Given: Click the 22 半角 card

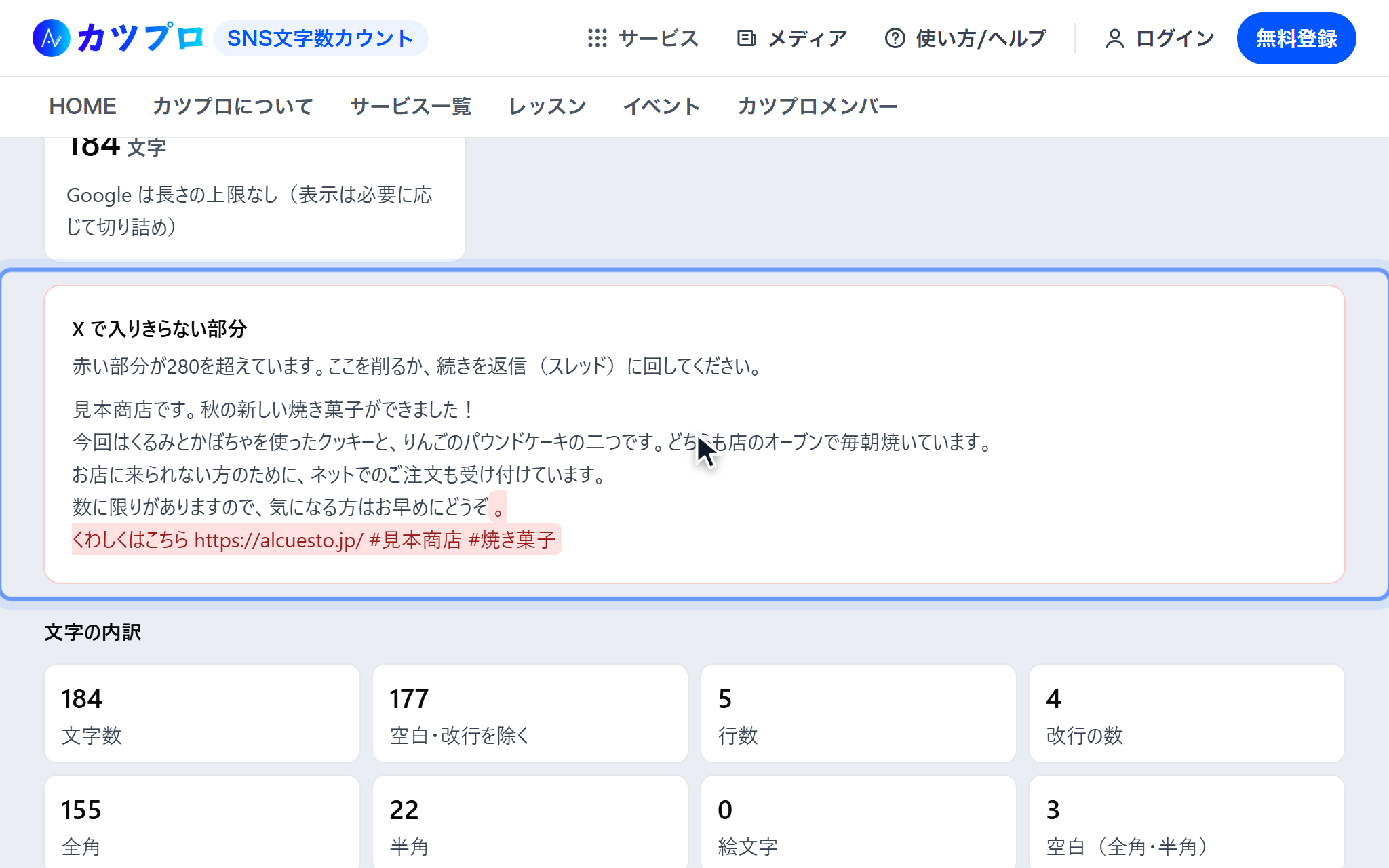Looking at the screenshot, I should click(530, 822).
